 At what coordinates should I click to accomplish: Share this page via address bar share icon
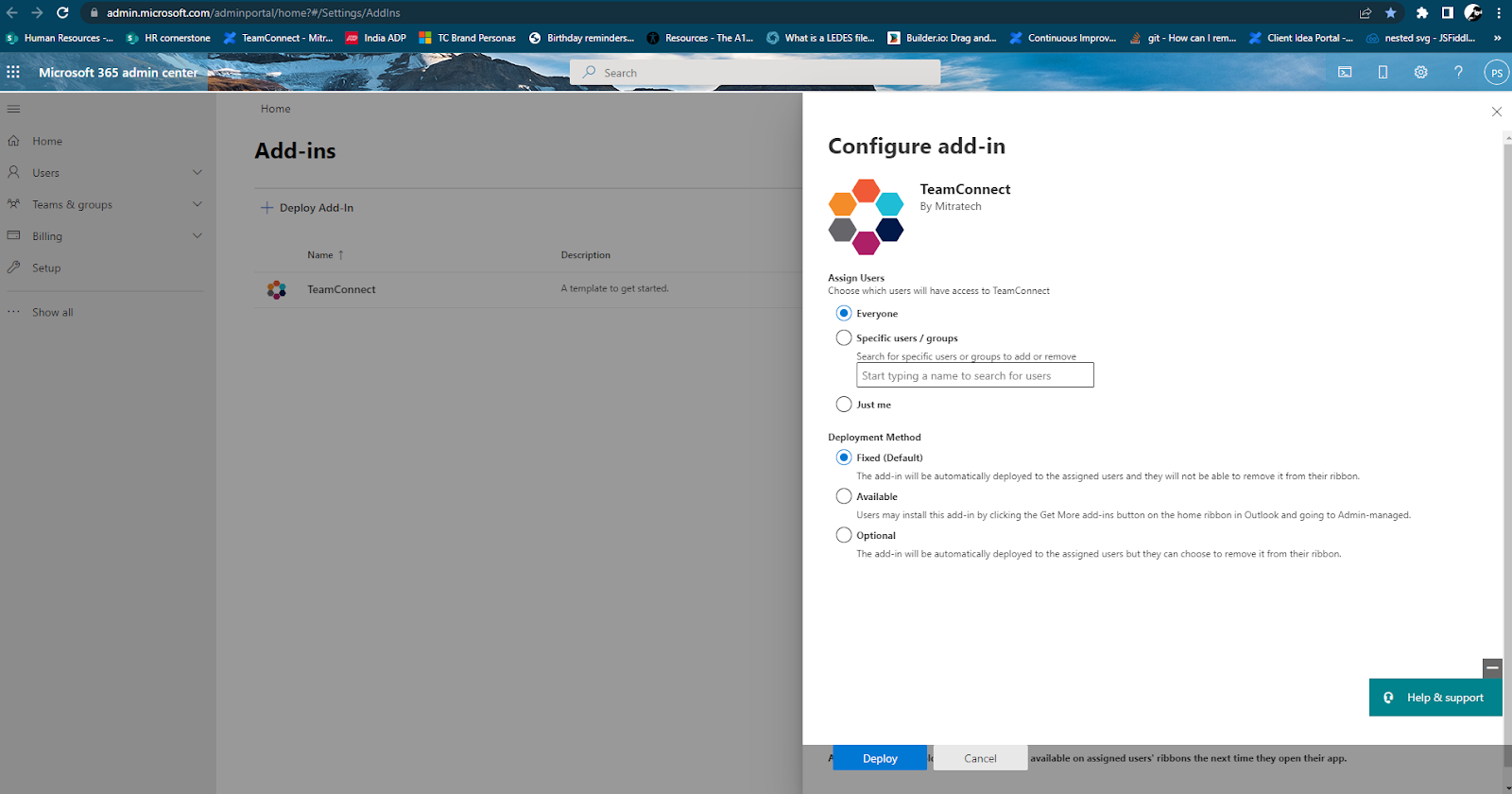click(x=1366, y=12)
